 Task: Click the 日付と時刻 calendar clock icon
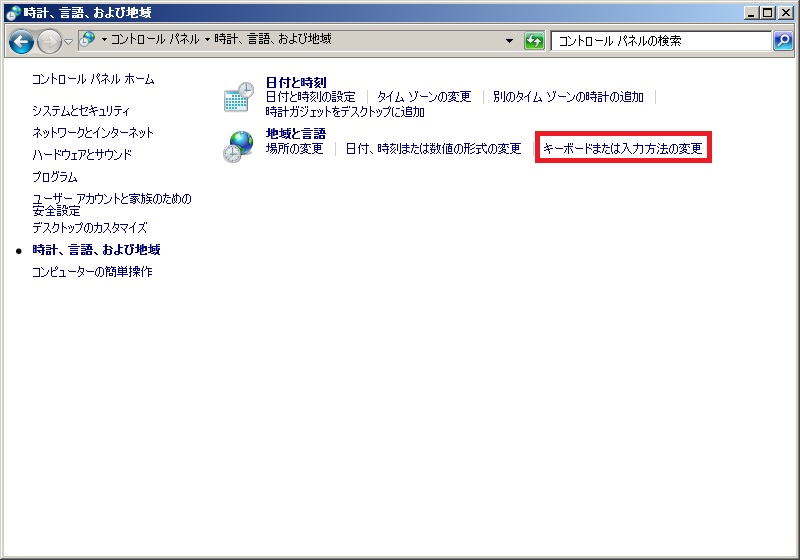click(x=238, y=96)
